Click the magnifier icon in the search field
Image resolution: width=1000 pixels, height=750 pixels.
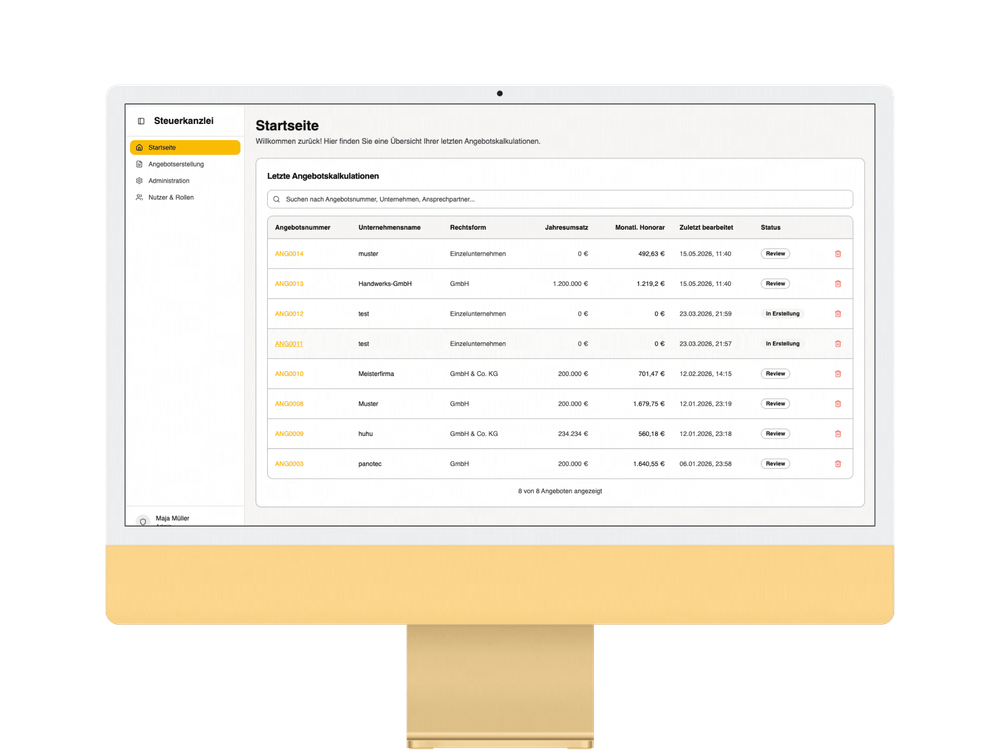tap(276, 199)
